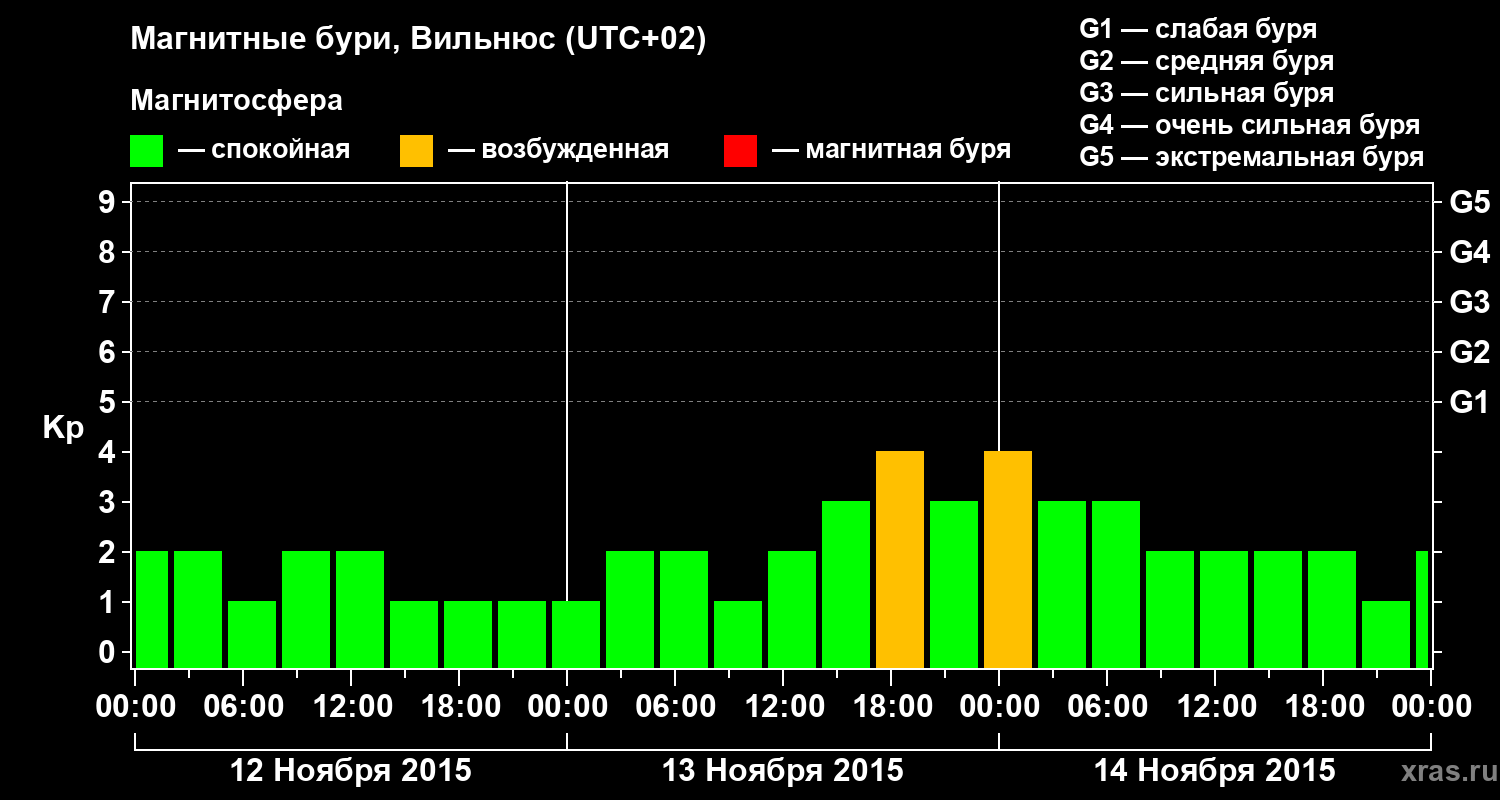This screenshot has width=1500, height=800.
Task: Click the green Kp 3 bar before the first orange bar
Action: pyautogui.click(x=846, y=585)
